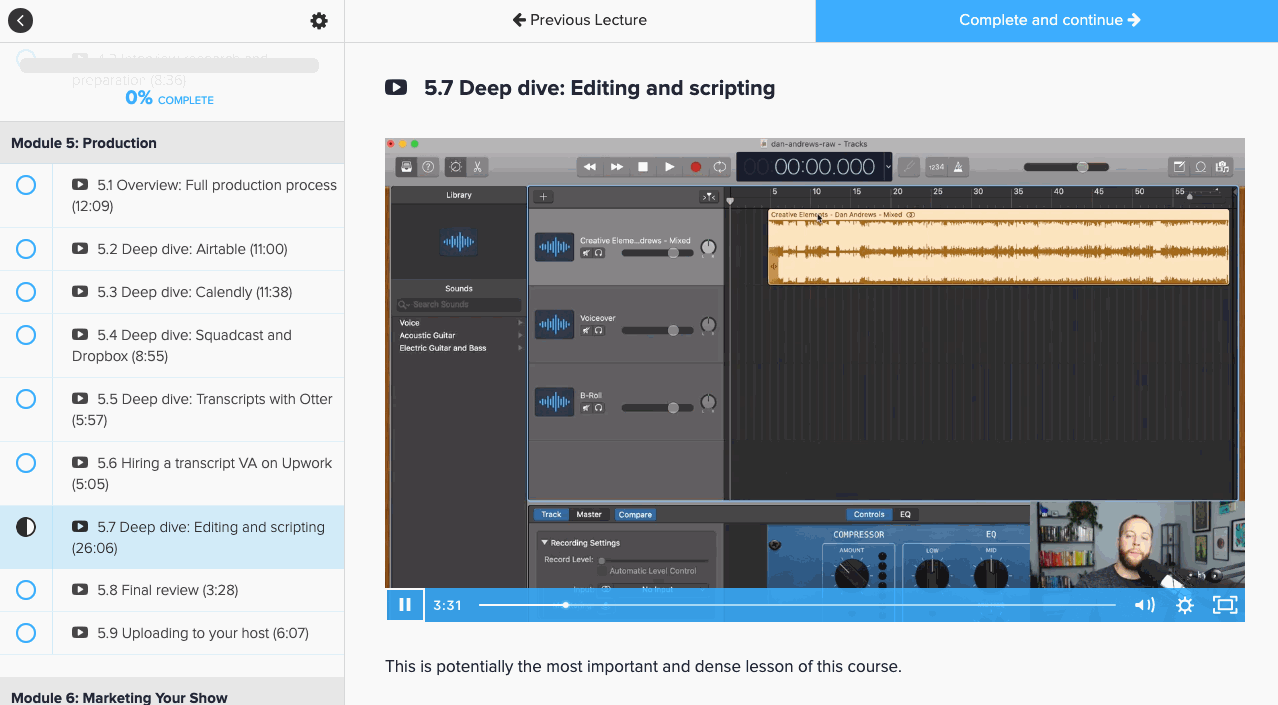Click the Complete and continue button

tap(1048, 20)
